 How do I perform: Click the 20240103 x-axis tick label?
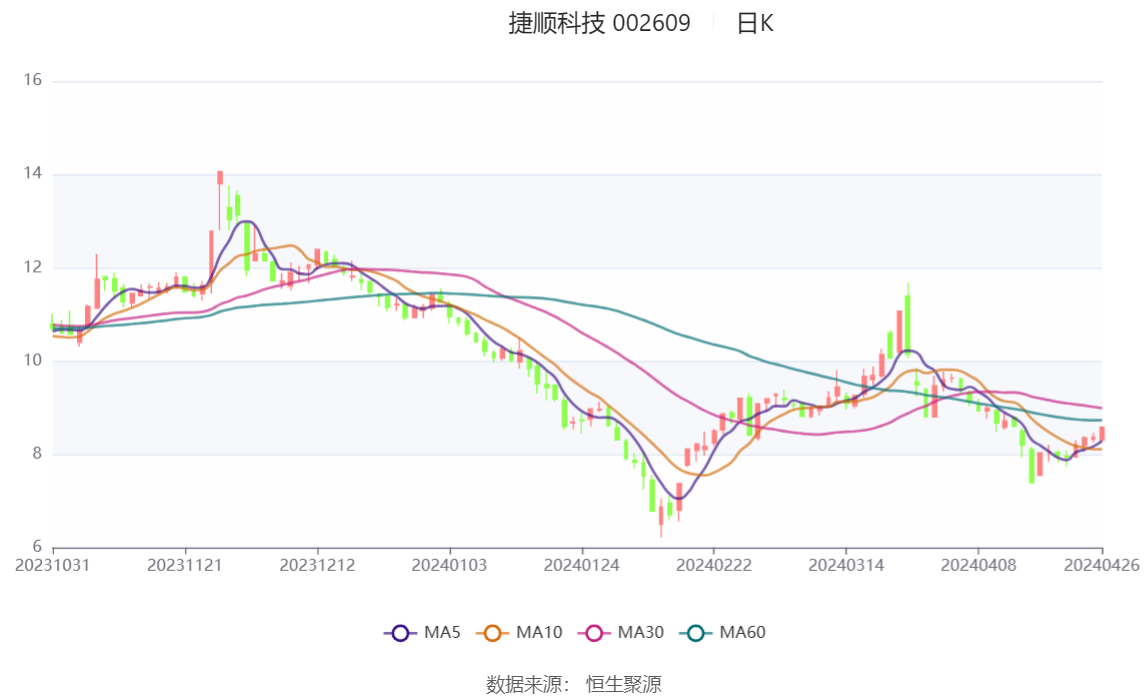coord(449,566)
